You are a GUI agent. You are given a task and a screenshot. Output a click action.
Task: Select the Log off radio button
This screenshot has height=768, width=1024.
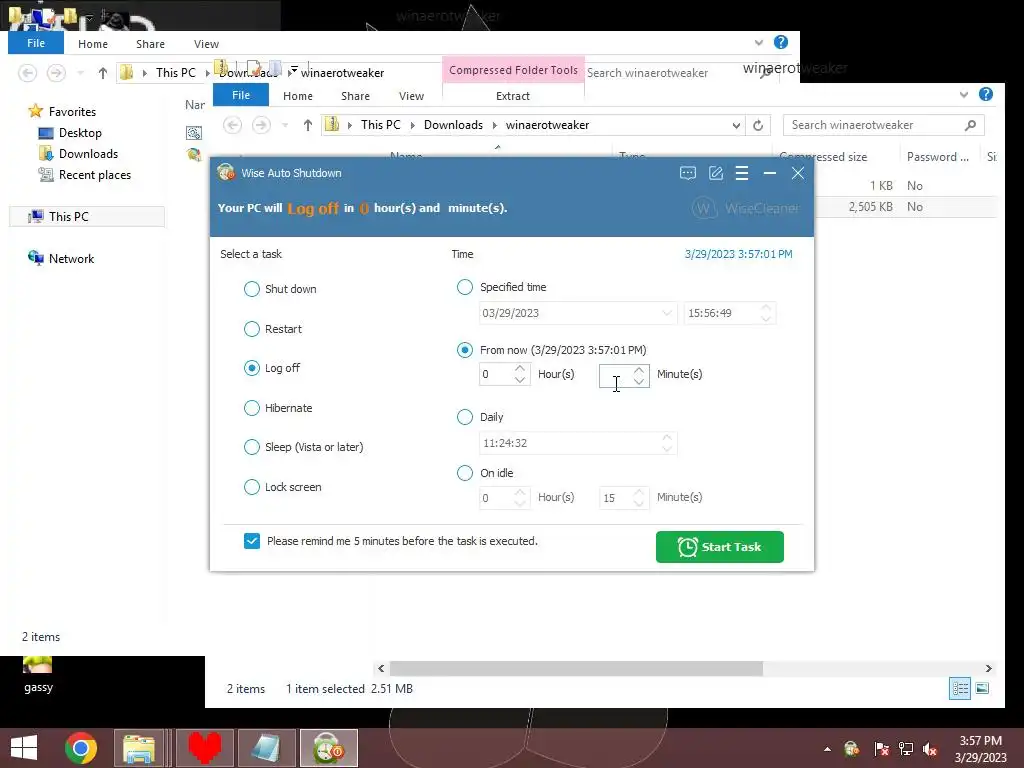tap(251, 368)
